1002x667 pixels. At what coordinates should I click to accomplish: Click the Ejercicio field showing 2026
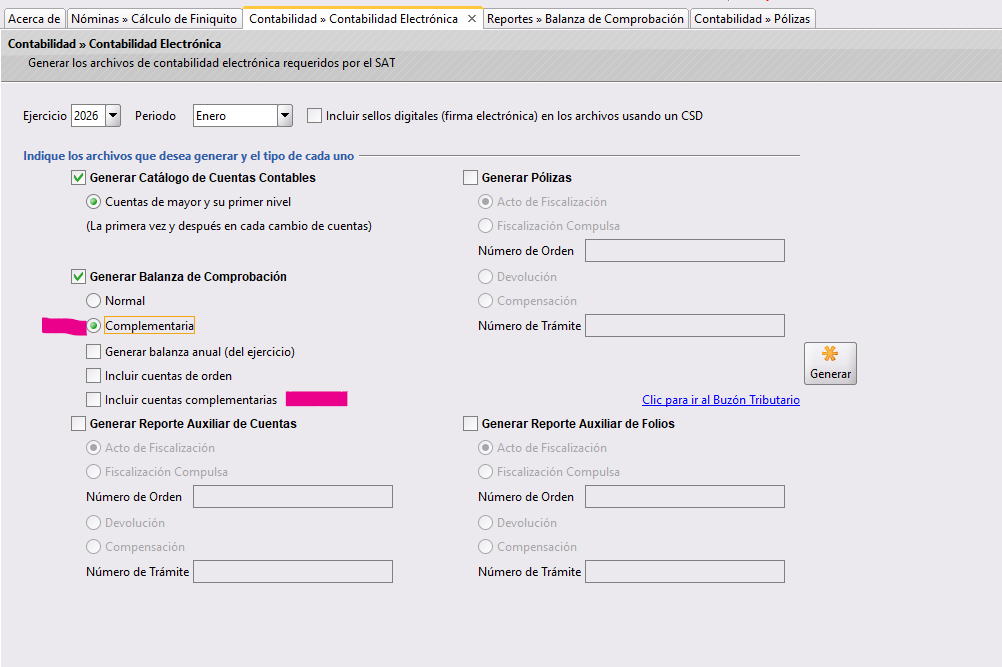click(88, 116)
